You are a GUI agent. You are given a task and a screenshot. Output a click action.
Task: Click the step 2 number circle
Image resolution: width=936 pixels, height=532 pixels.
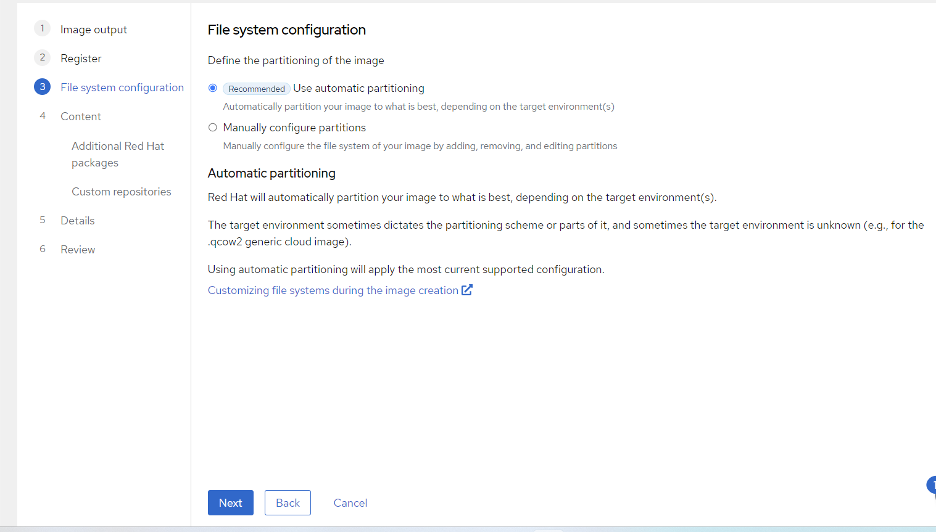42,57
